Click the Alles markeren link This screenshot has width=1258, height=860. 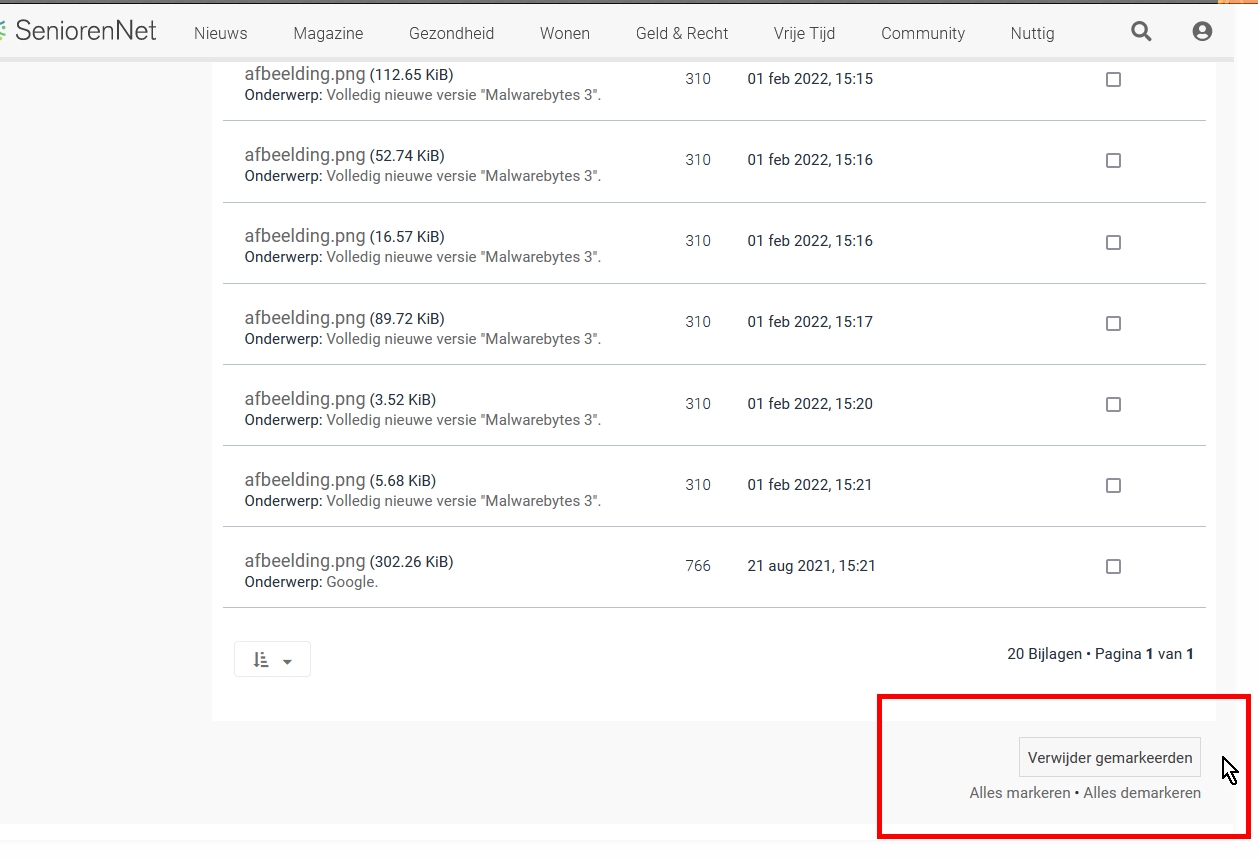point(1018,793)
